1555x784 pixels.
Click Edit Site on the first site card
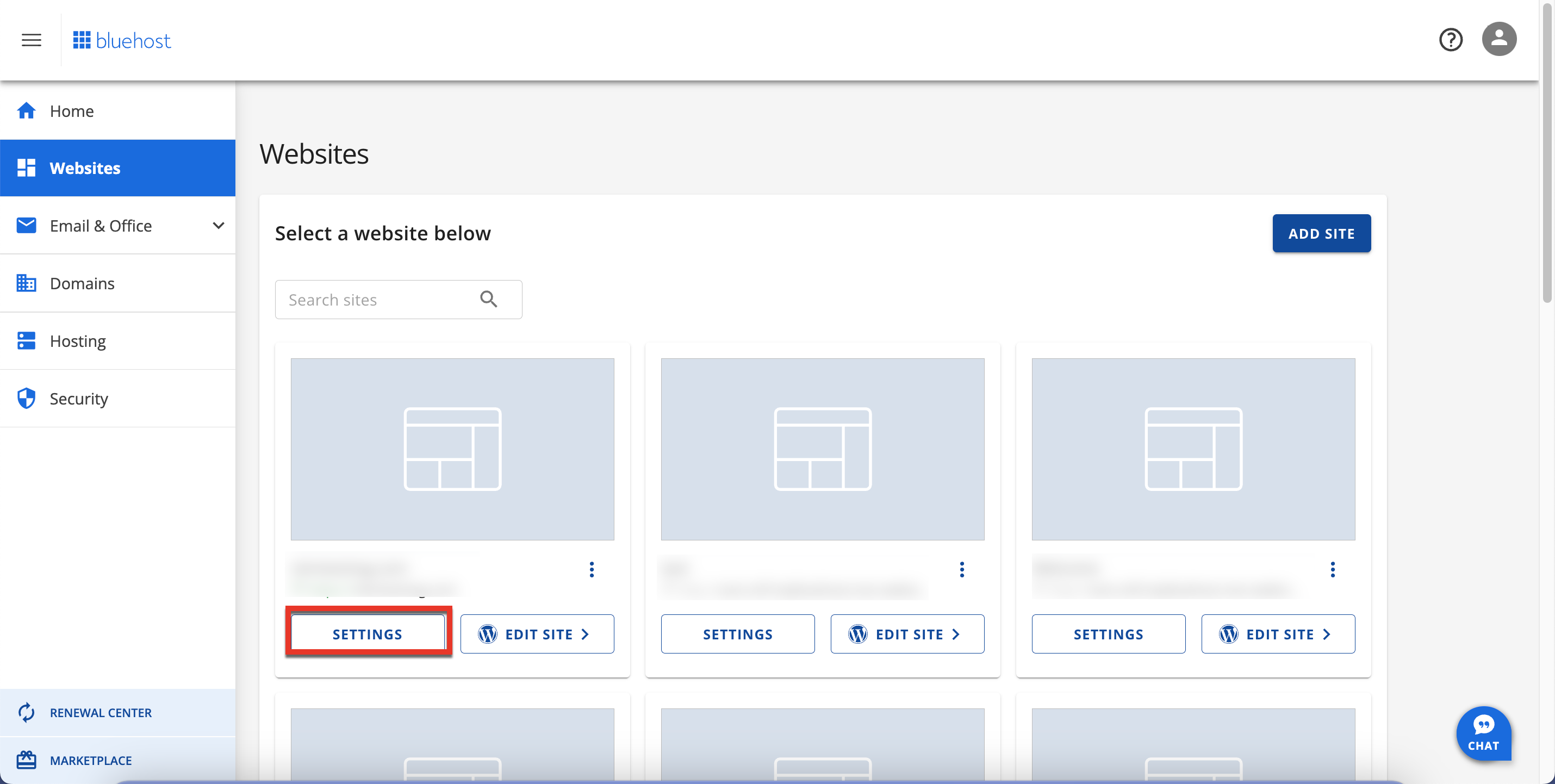coord(537,634)
